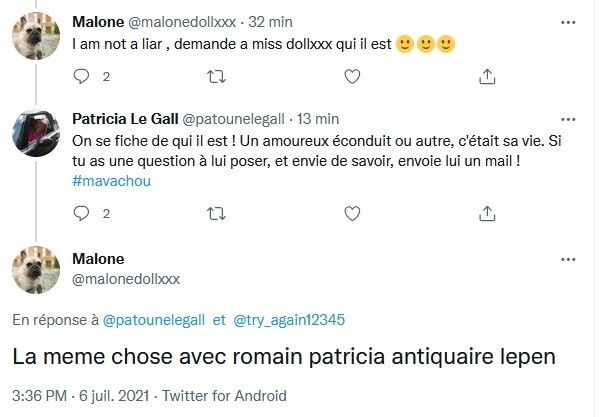The image size is (603, 417).
Task: Open Twitter for Android source link
Action: coord(223,396)
